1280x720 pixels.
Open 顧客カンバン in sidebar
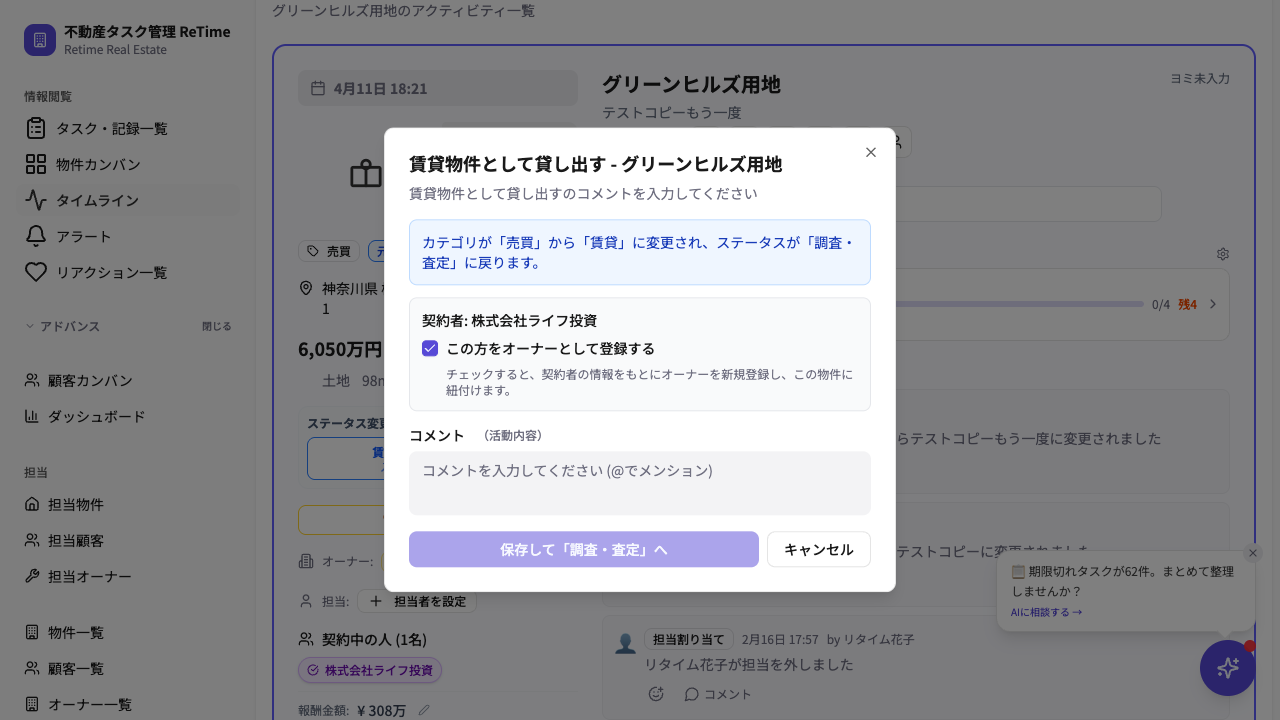click(128, 380)
